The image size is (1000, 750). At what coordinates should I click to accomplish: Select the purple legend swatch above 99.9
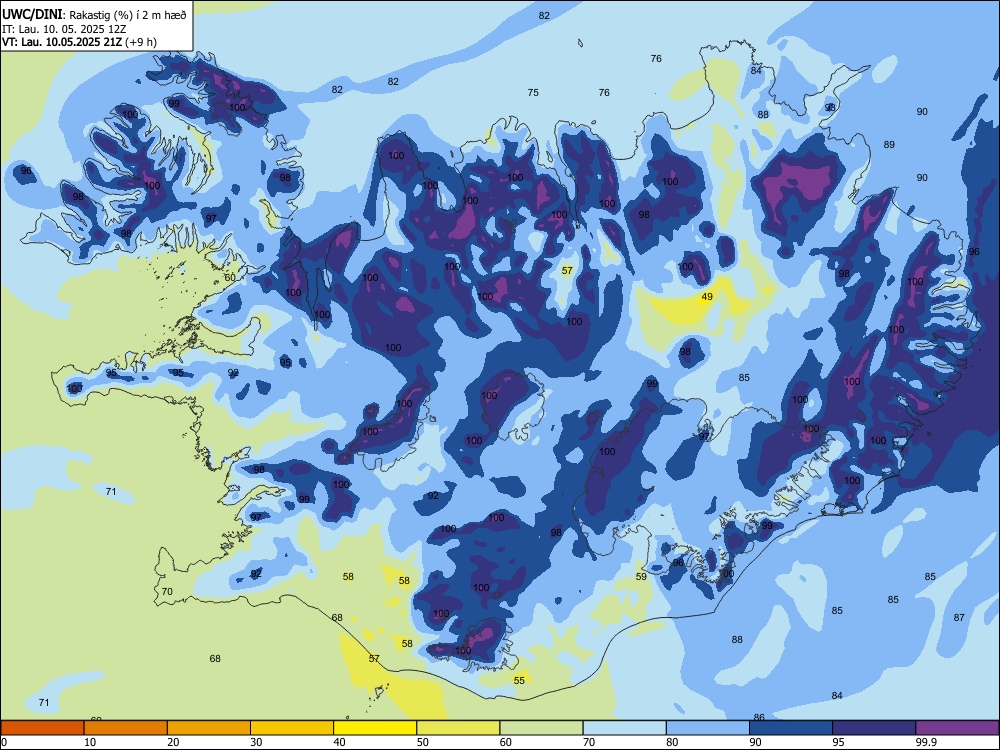point(957,728)
